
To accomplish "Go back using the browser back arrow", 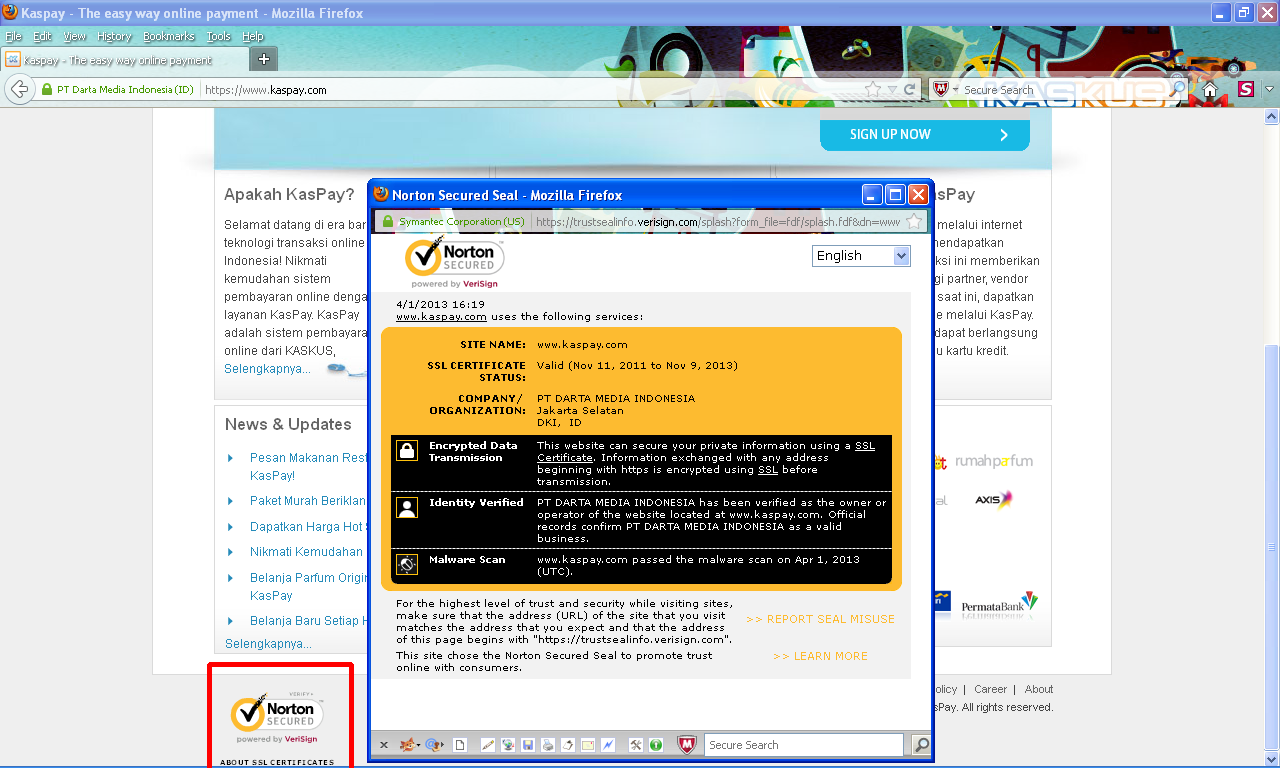I will (x=19, y=89).
